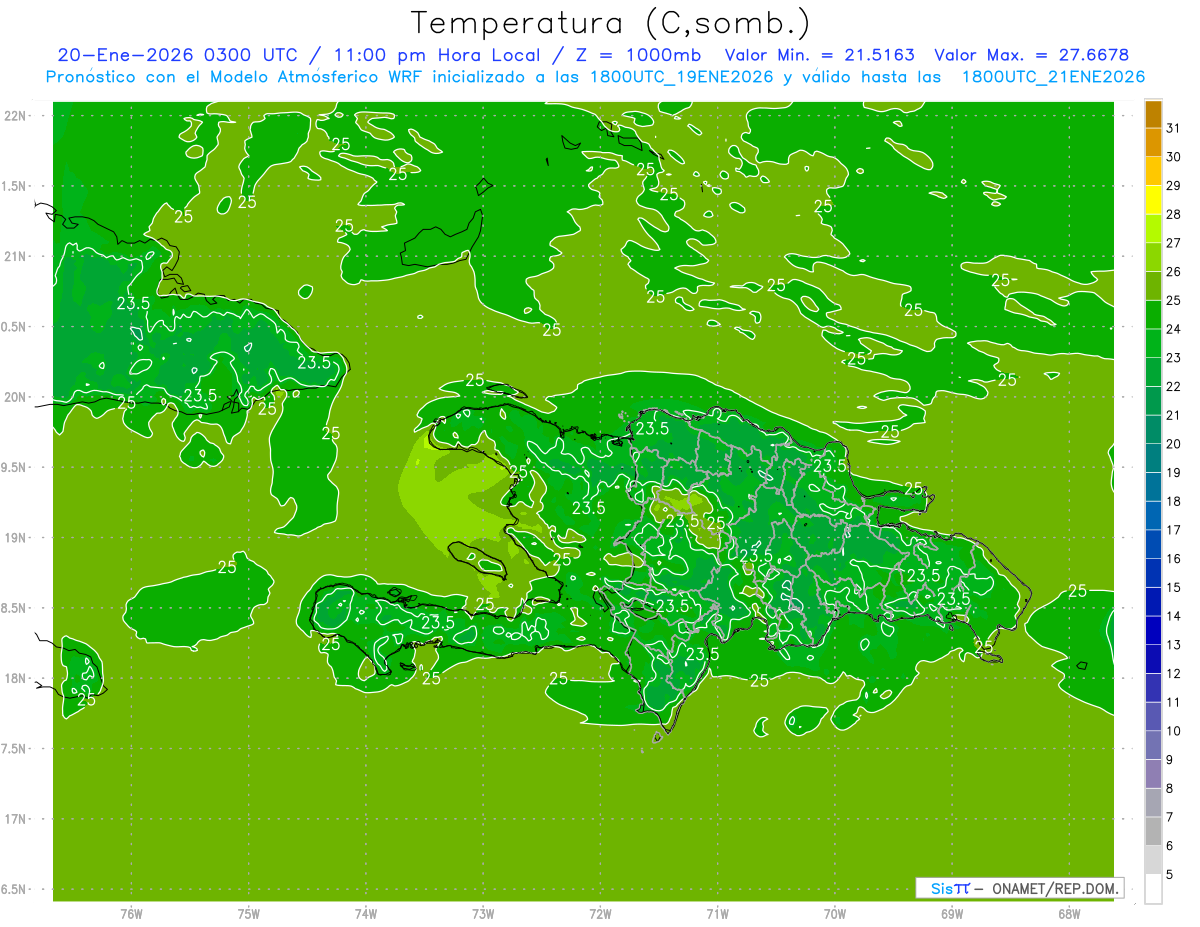
Task: Pick the green swatch between 24 and 25
Action: pyautogui.click(x=1153, y=315)
